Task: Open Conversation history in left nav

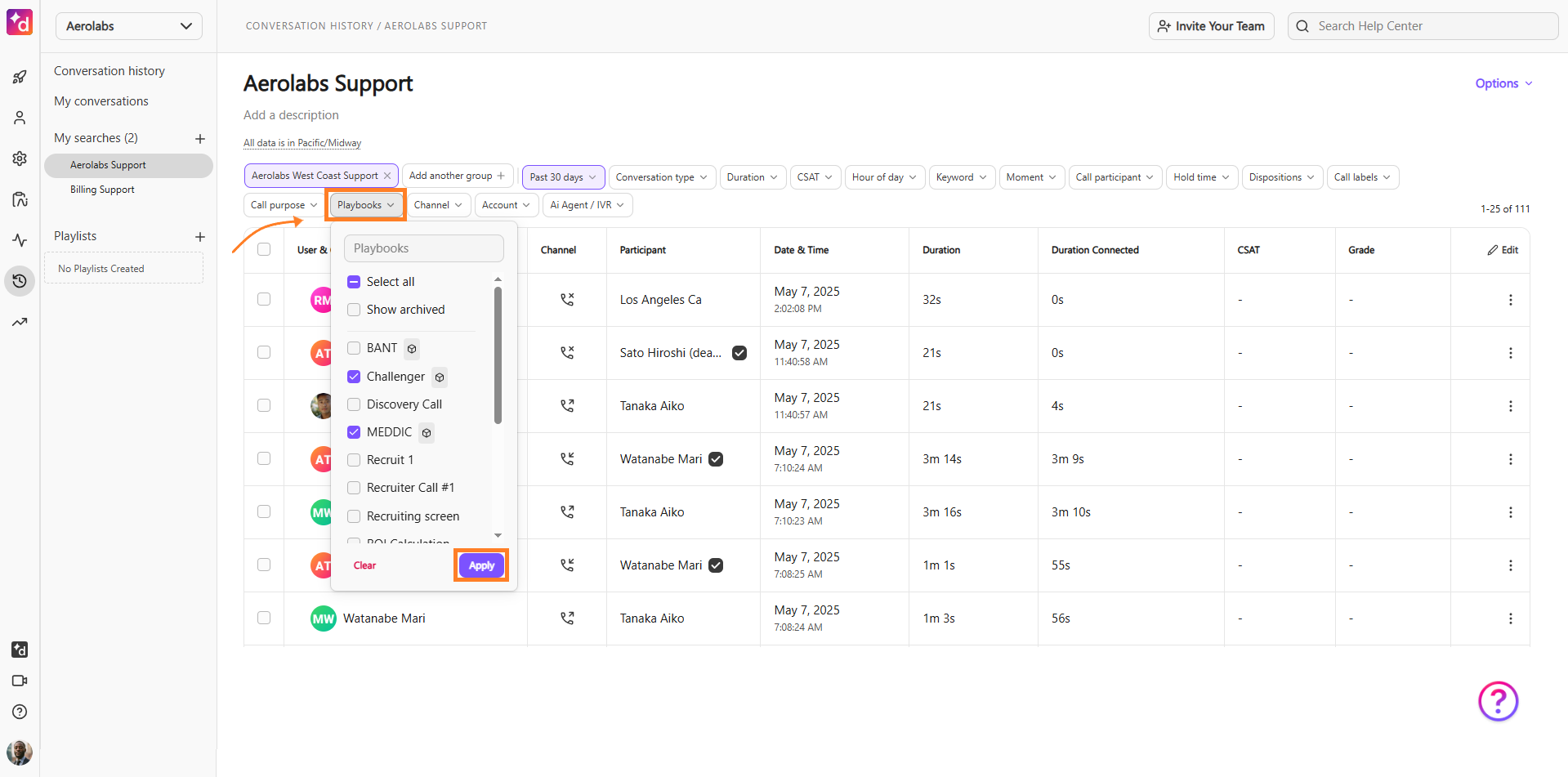Action: (109, 71)
